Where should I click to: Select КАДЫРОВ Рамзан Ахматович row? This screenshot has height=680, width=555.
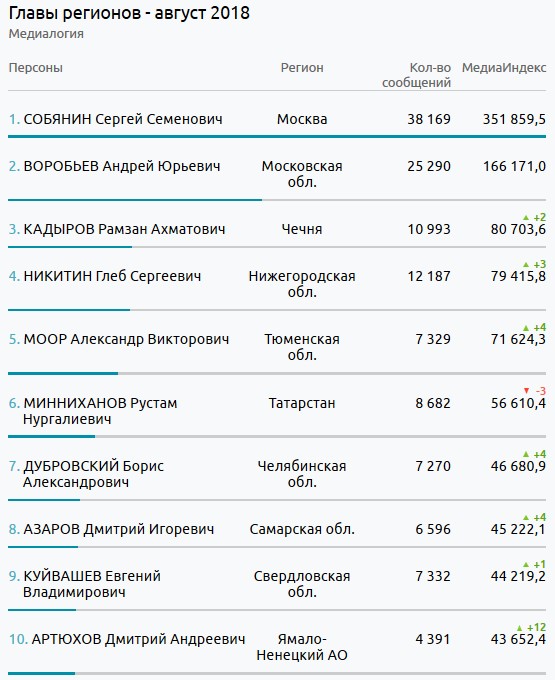[277, 229]
